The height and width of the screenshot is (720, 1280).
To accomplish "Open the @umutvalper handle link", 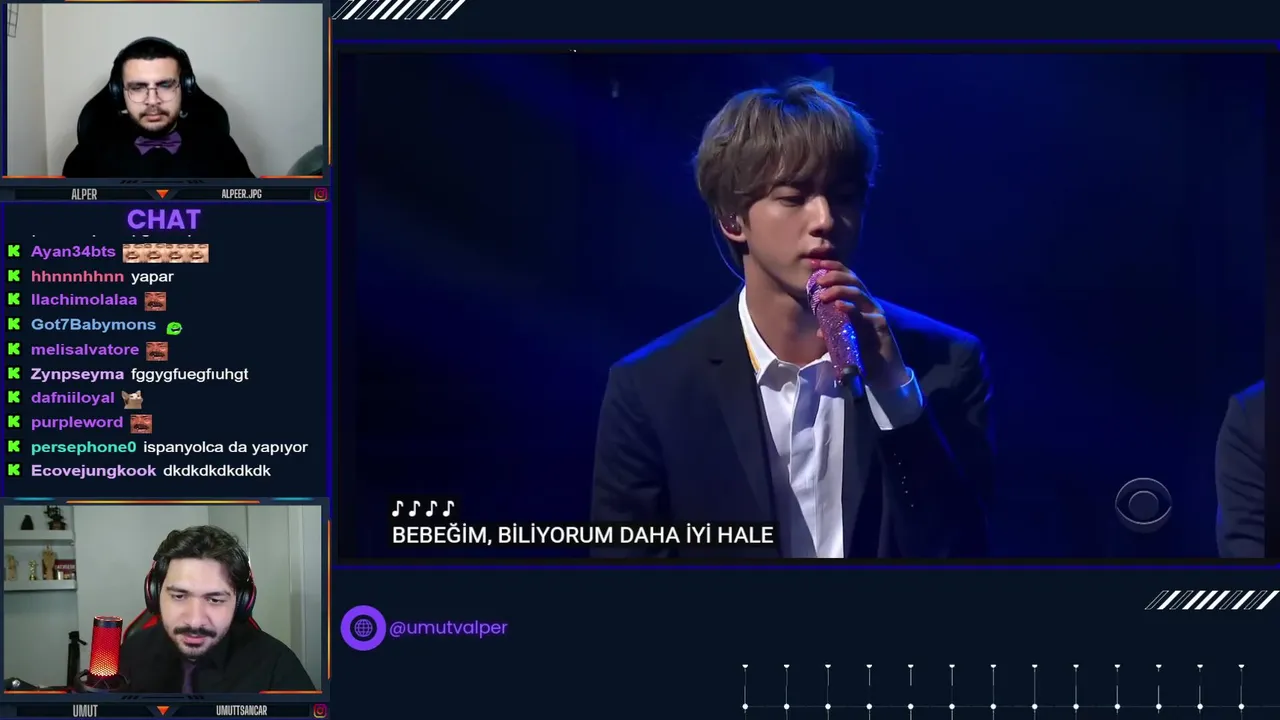I will coord(448,628).
